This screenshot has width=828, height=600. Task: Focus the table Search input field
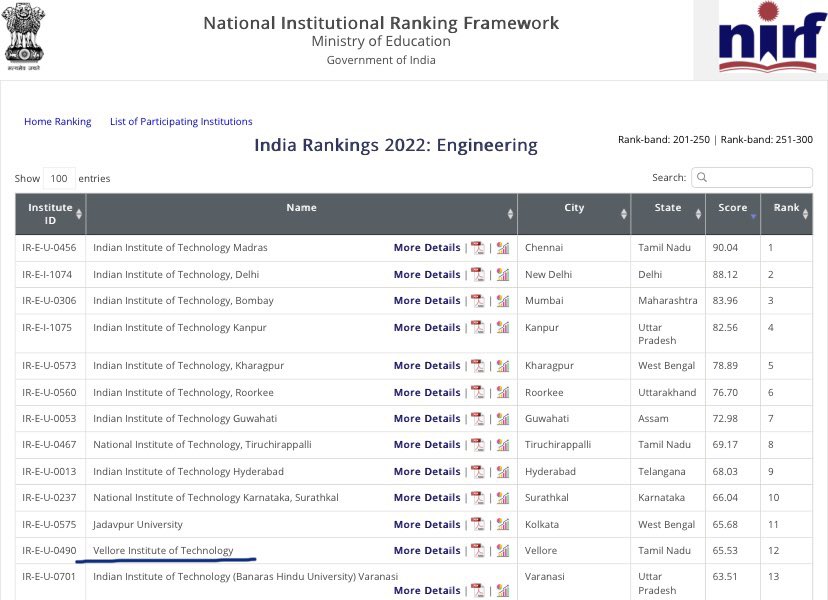coord(751,177)
